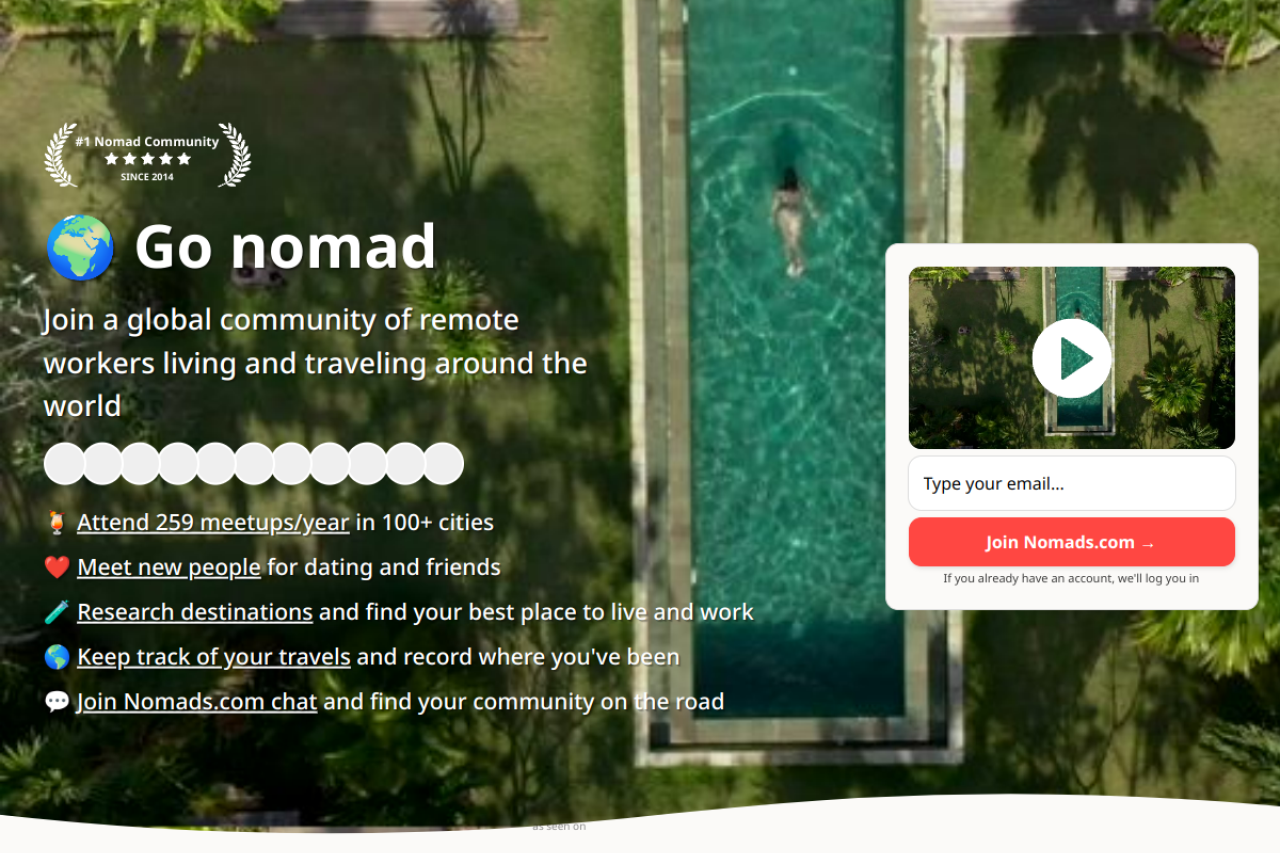Select the test tube icon beside Research destinations

tap(57, 612)
